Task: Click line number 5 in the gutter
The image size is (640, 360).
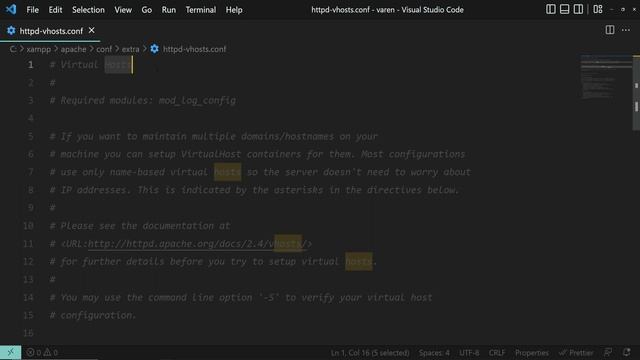Action: 30,136
